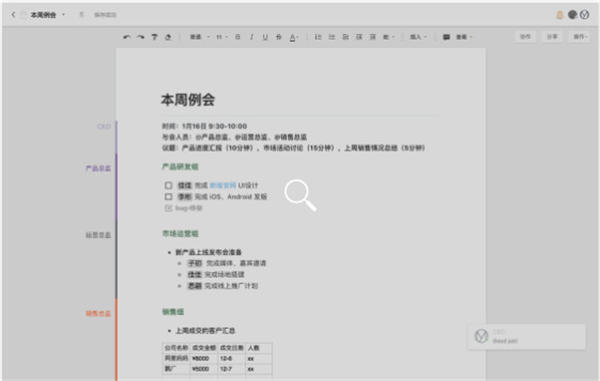The width and height of the screenshot is (600, 381).
Task: Insert a task checklist from toolbar
Action: click(x=346, y=37)
